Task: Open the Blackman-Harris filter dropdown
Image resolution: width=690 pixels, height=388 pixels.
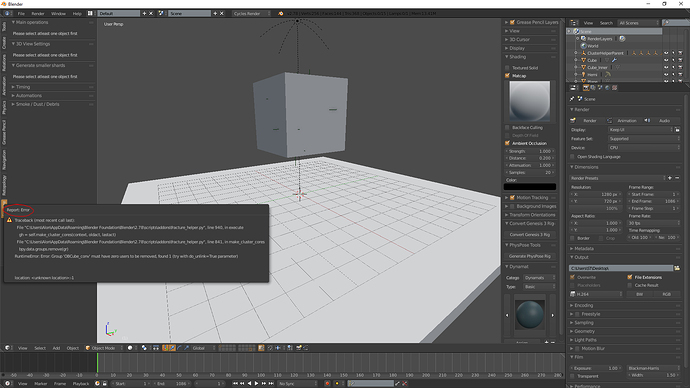Action: point(653,368)
